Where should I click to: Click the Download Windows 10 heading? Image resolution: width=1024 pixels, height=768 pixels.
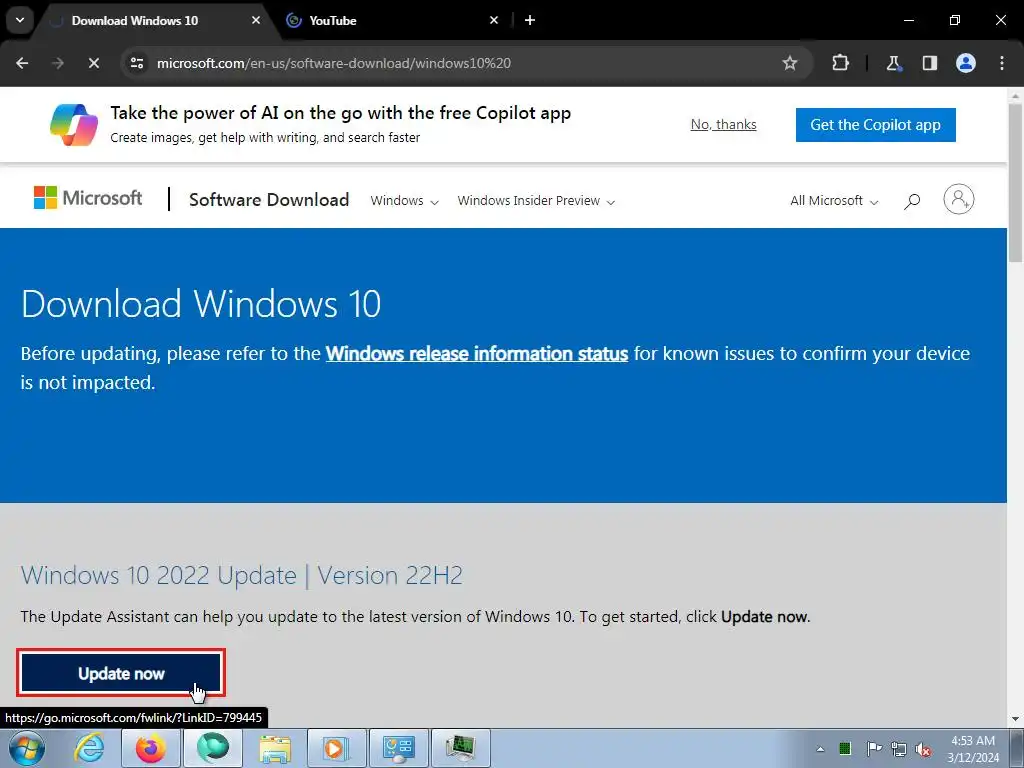(x=201, y=304)
